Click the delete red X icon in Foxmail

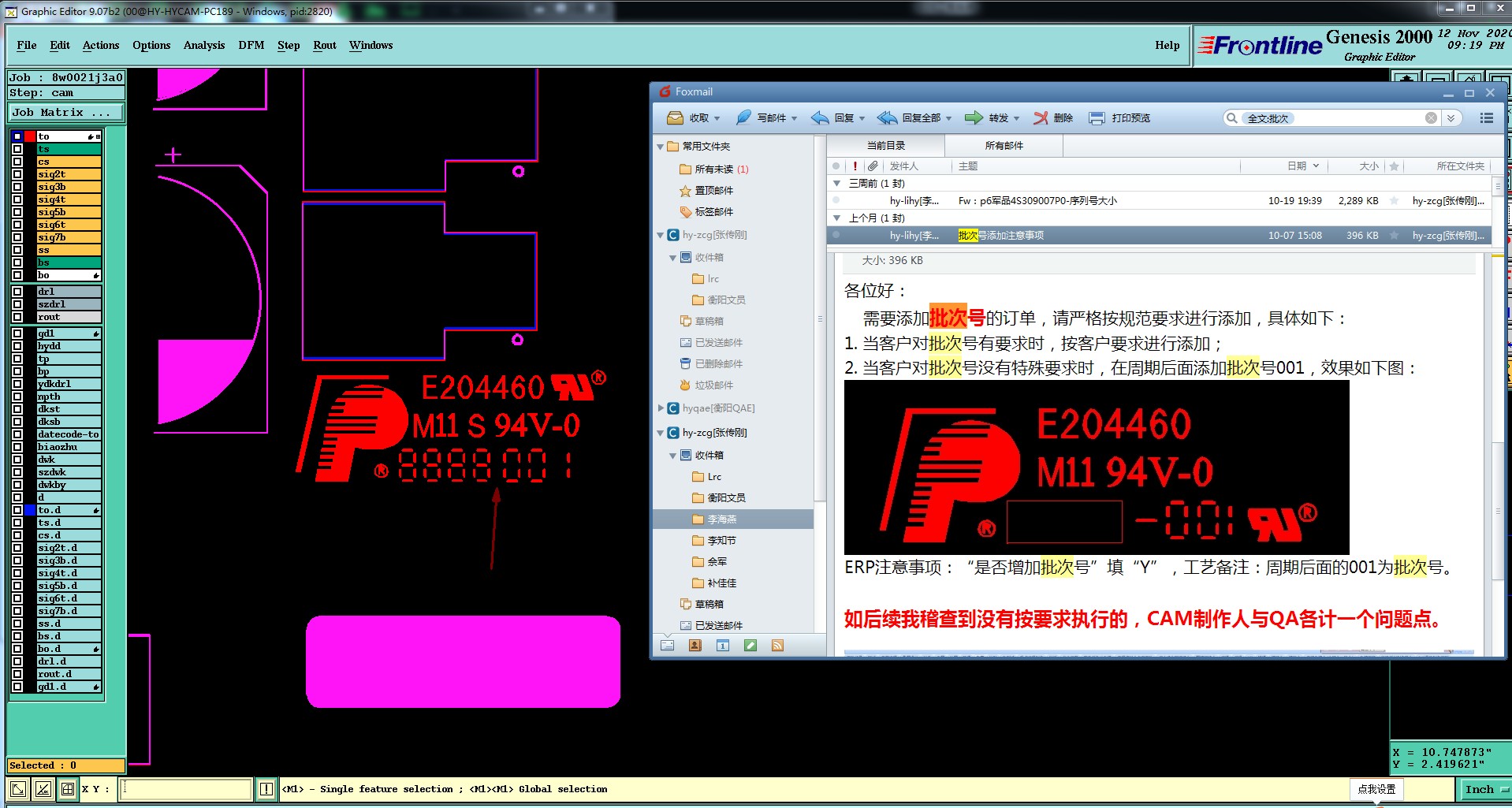pos(1041,118)
